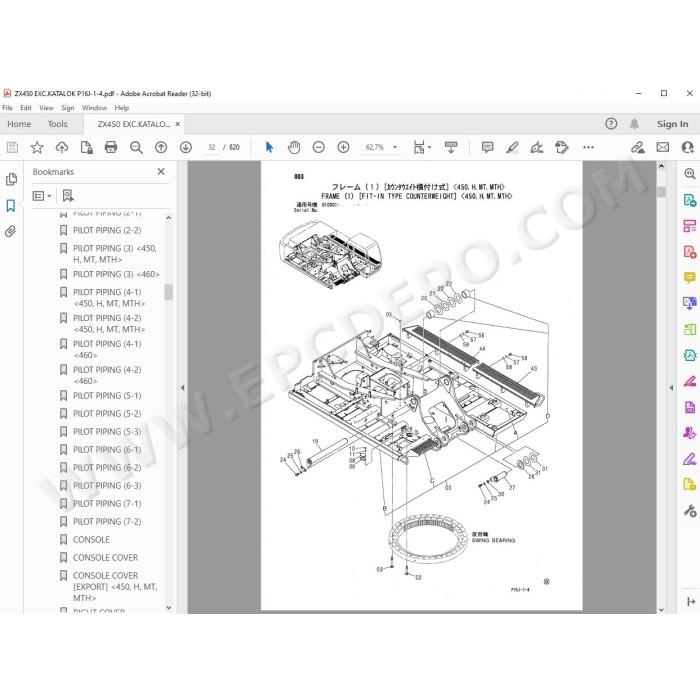Open the notifications bell
Image resolution: width=700 pixels, height=700 pixels.
point(634,124)
